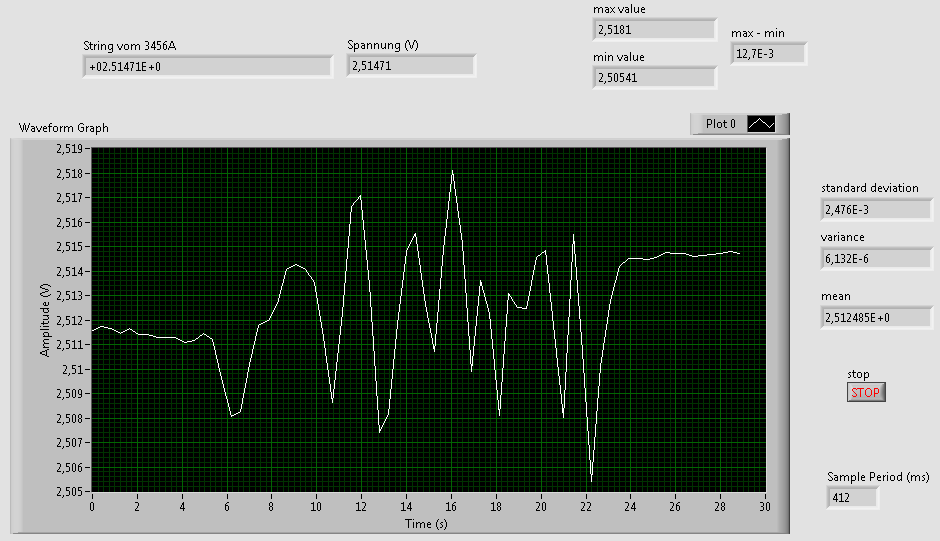Click the String vom 3456A field
The image size is (940, 541).
coord(207,67)
